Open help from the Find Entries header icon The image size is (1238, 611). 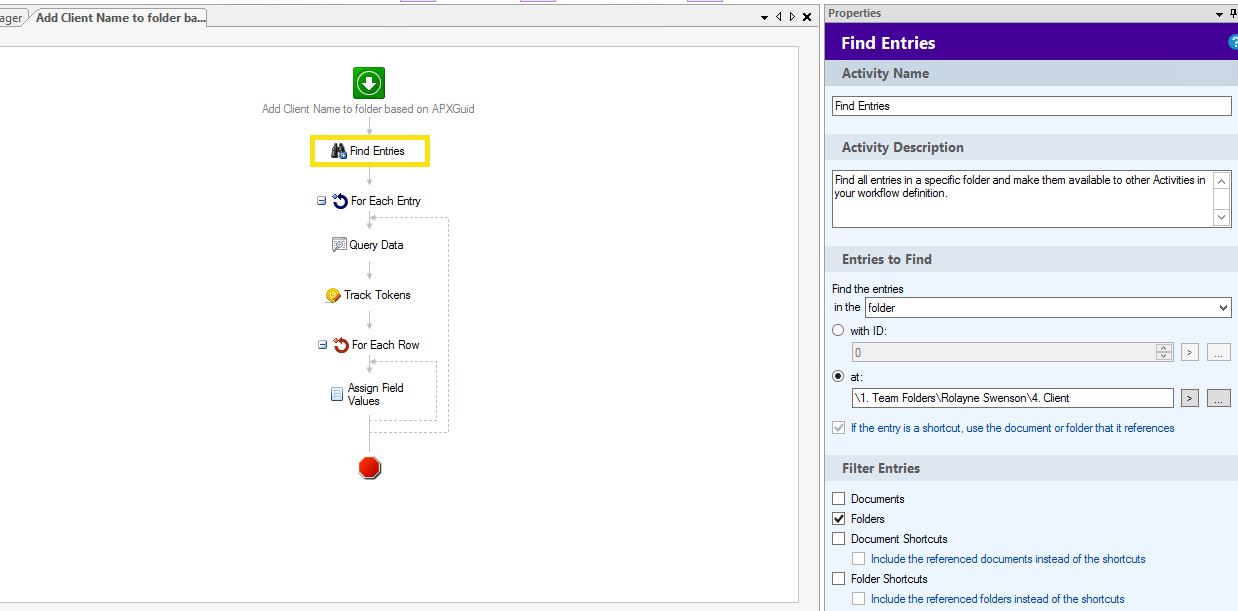(x=1233, y=43)
